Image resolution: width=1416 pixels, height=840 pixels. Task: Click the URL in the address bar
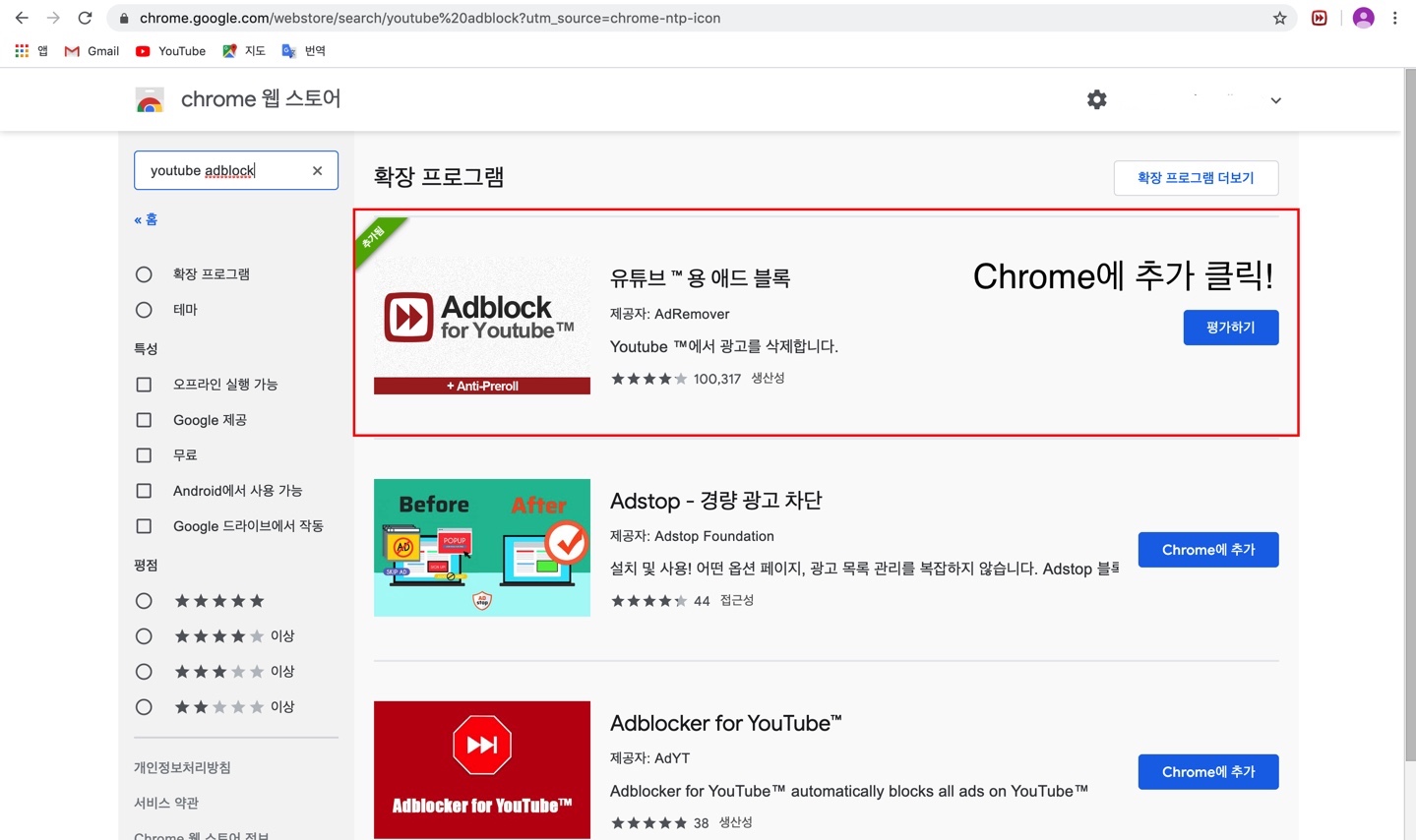click(430, 18)
